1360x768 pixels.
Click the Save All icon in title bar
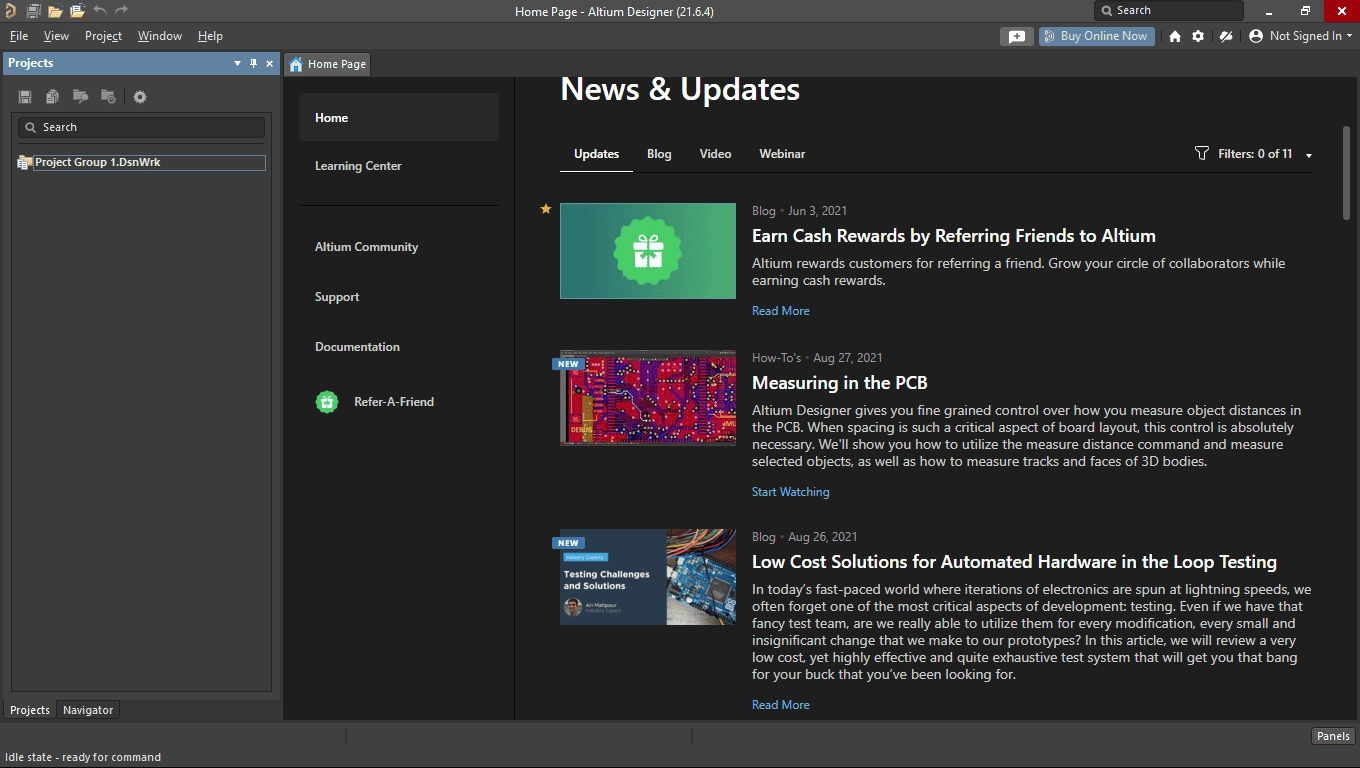click(x=33, y=11)
